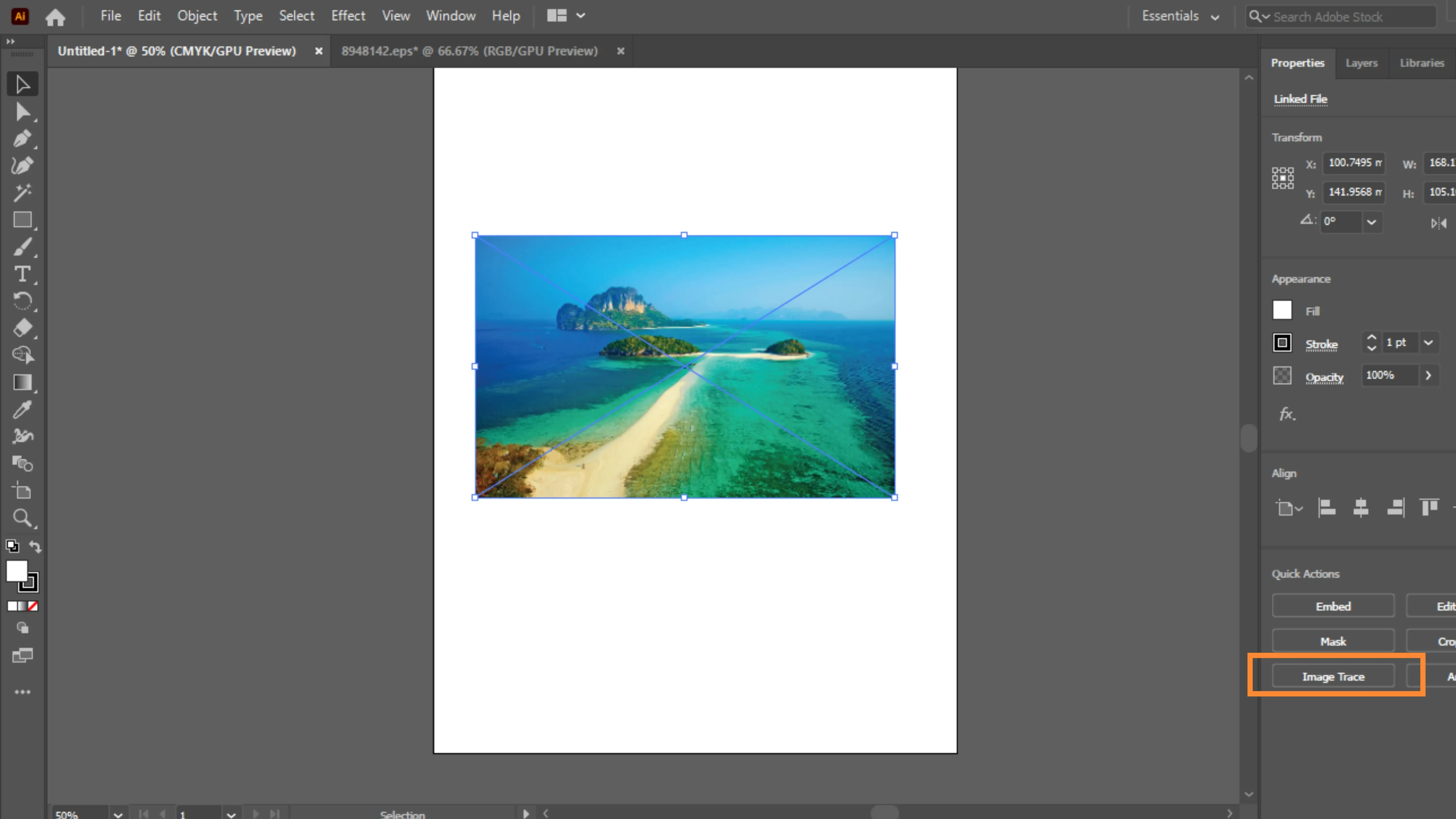The width and height of the screenshot is (1456, 819).
Task: Click the placed beach image
Action: pos(685,366)
